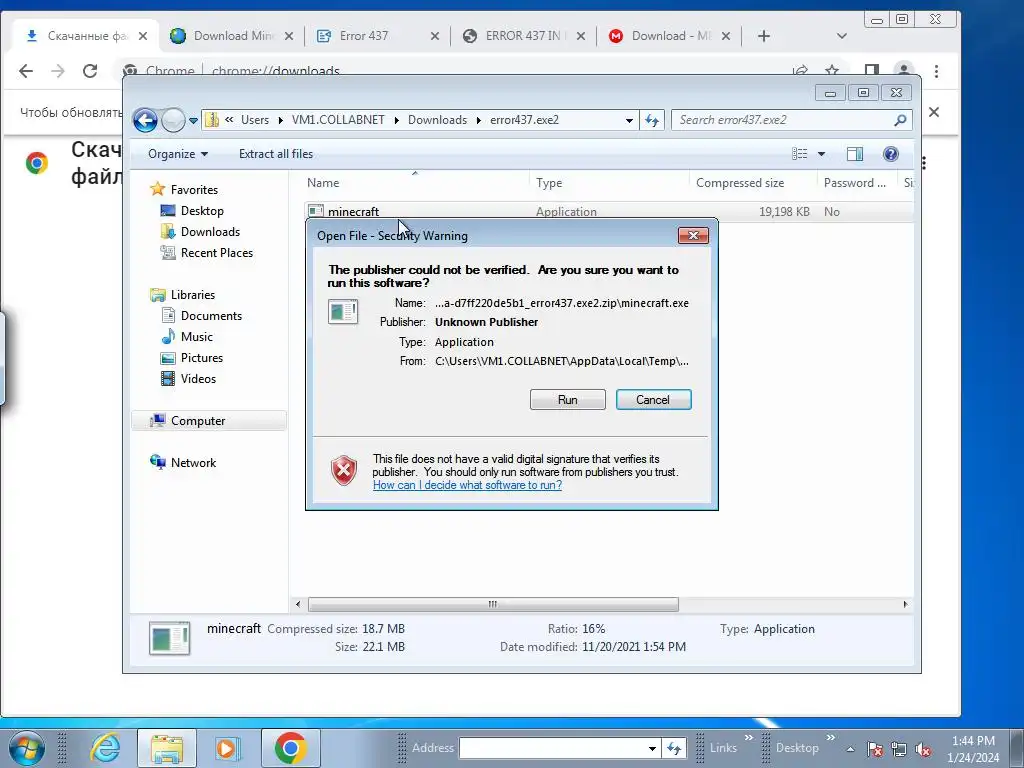
Task: Open Favorites in navigation pane
Action: pyautogui.click(x=194, y=190)
